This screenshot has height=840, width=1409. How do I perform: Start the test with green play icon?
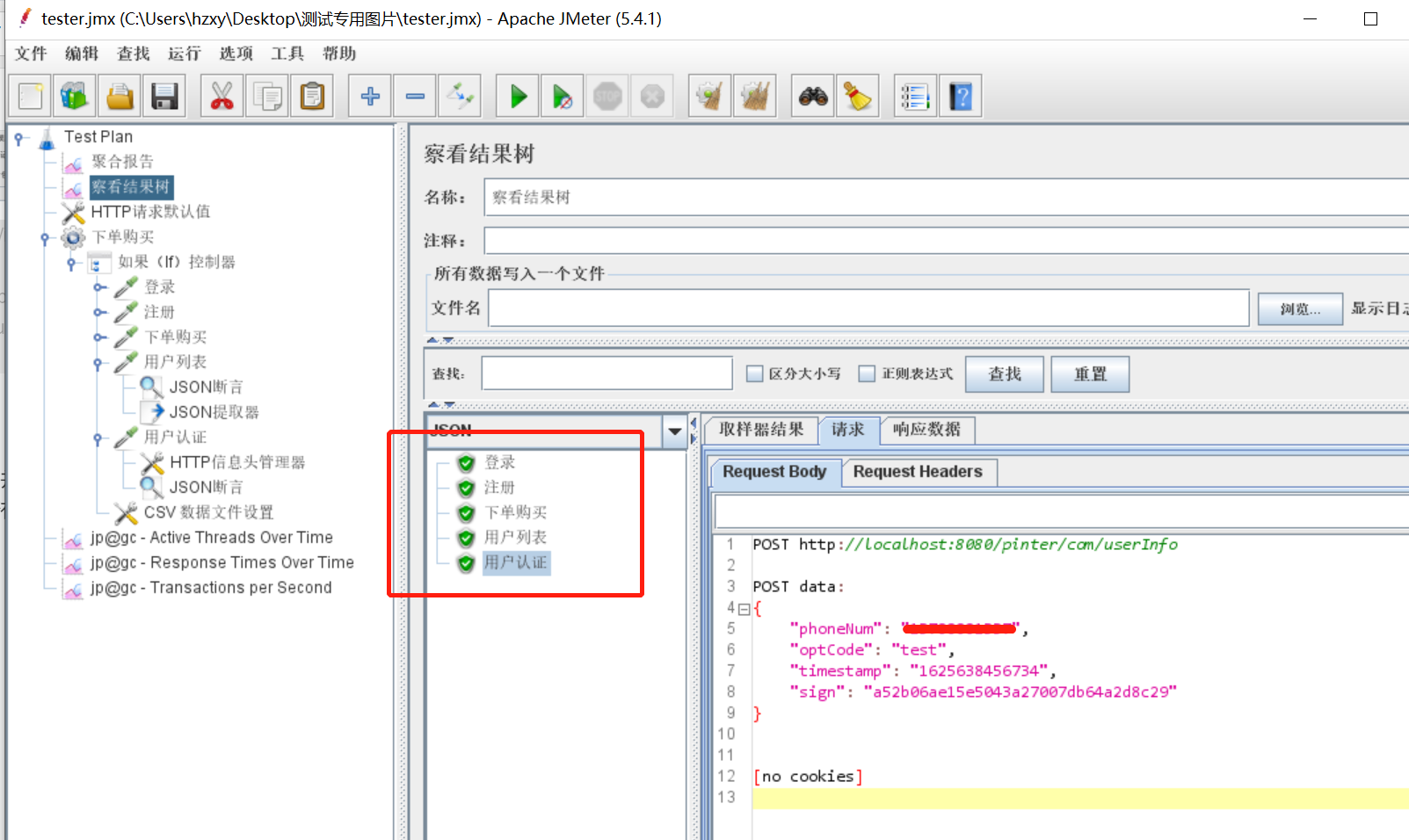(x=518, y=96)
